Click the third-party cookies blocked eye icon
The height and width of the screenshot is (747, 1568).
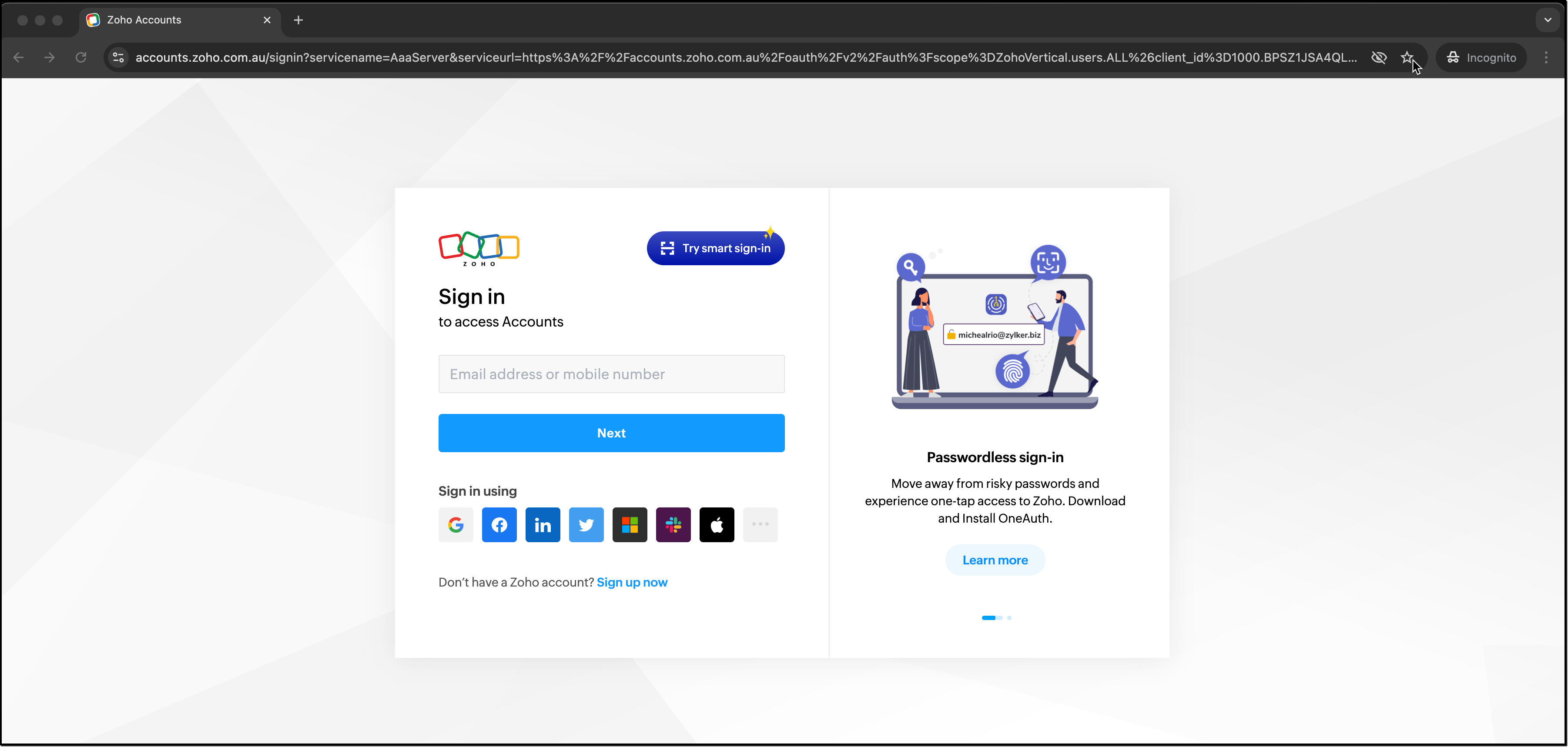click(1379, 57)
